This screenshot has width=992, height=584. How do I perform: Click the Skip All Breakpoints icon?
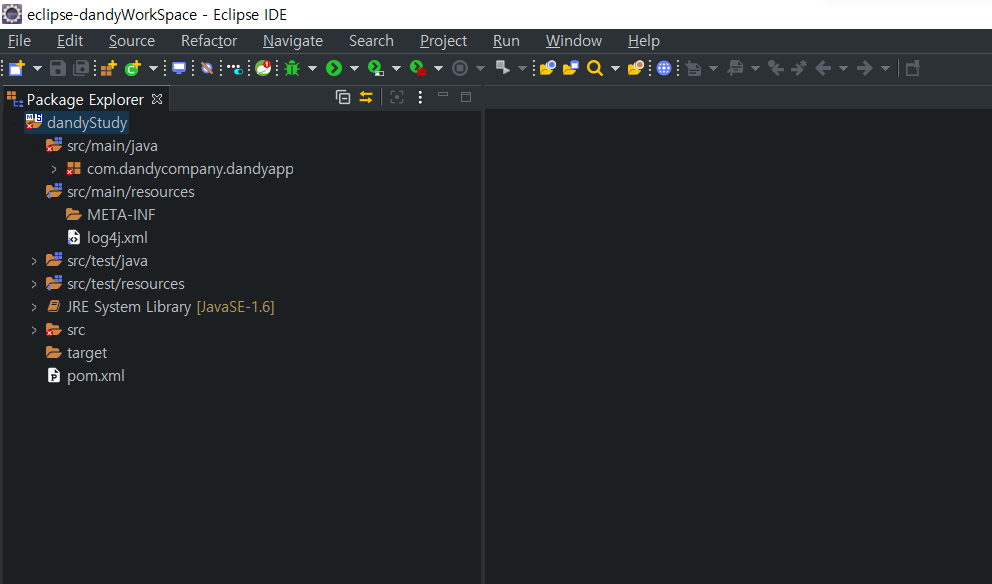coord(207,68)
